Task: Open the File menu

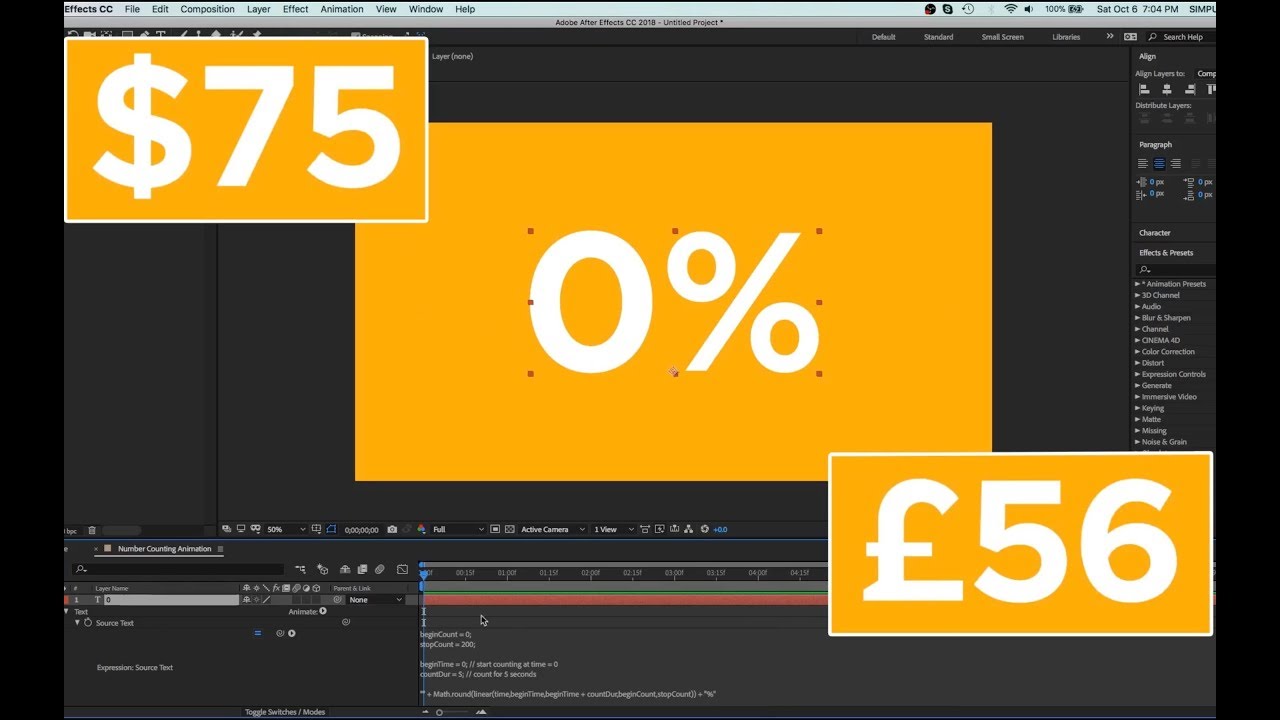Action: 132,9
